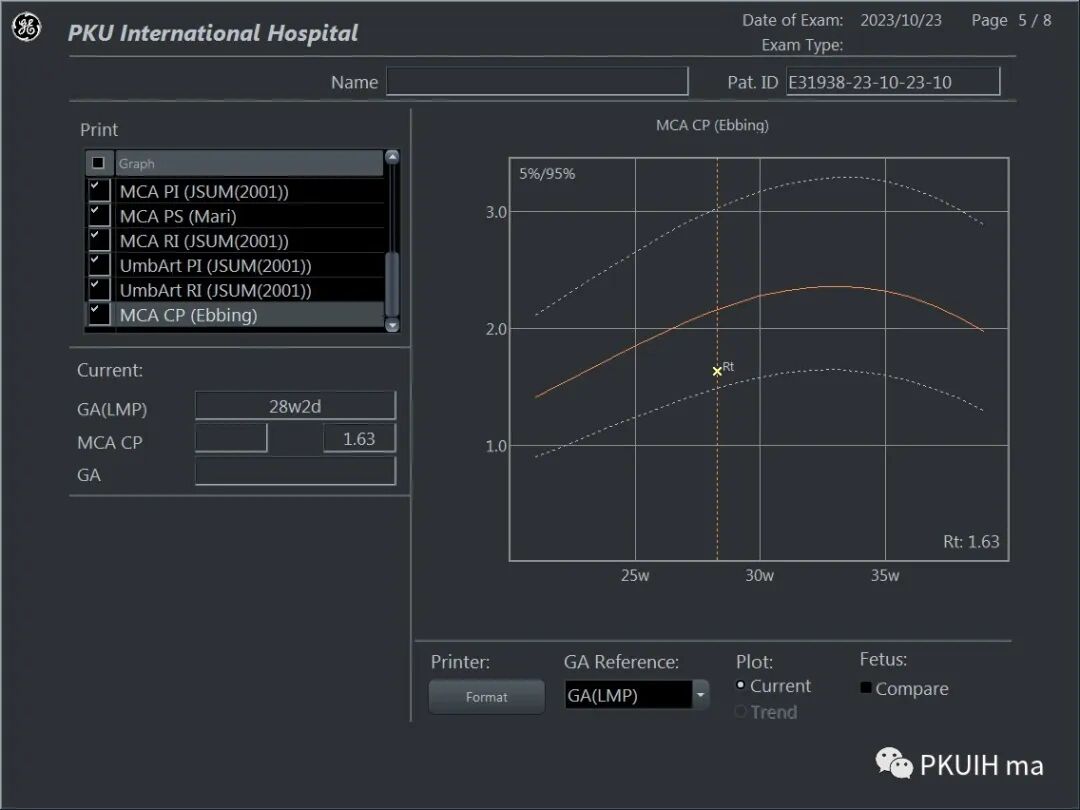
Task: Click the empty GA field
Action: tap(295, 472)
